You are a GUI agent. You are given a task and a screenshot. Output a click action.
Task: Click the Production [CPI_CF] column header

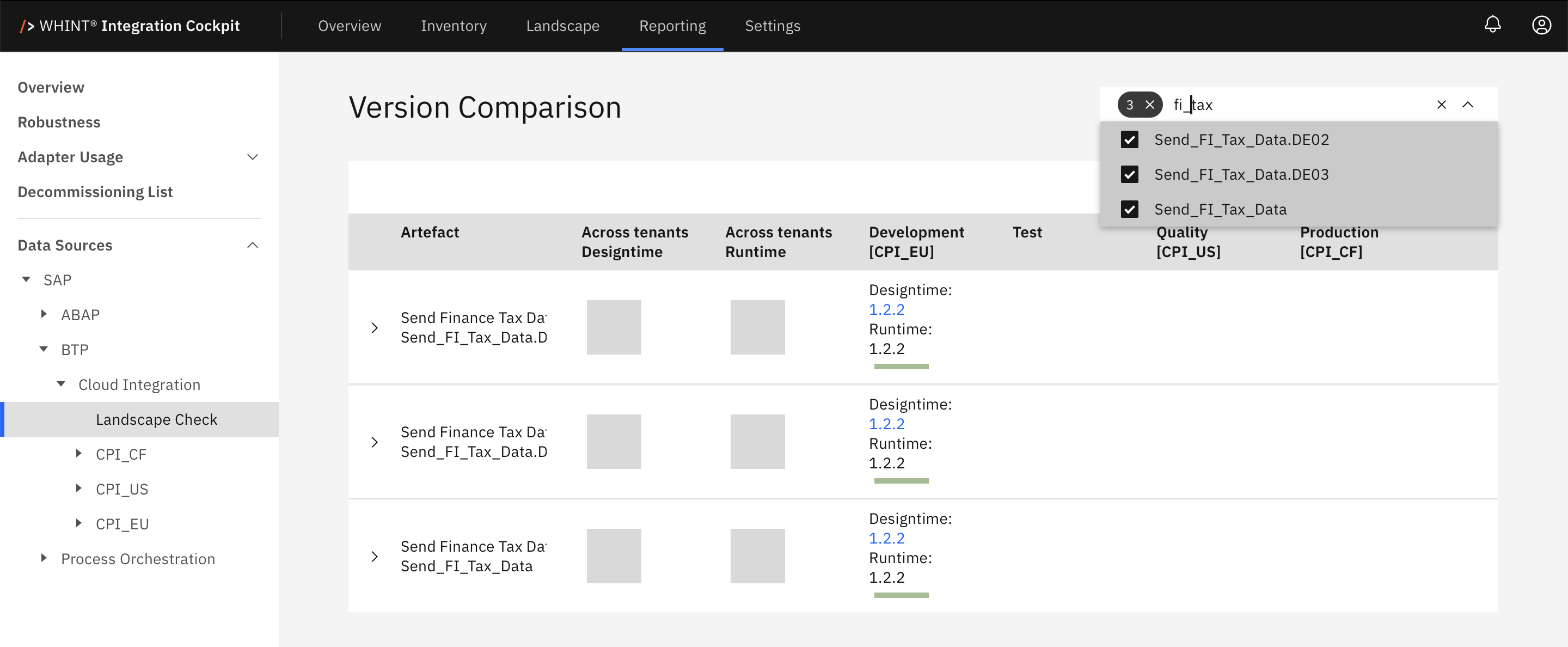1339,242
